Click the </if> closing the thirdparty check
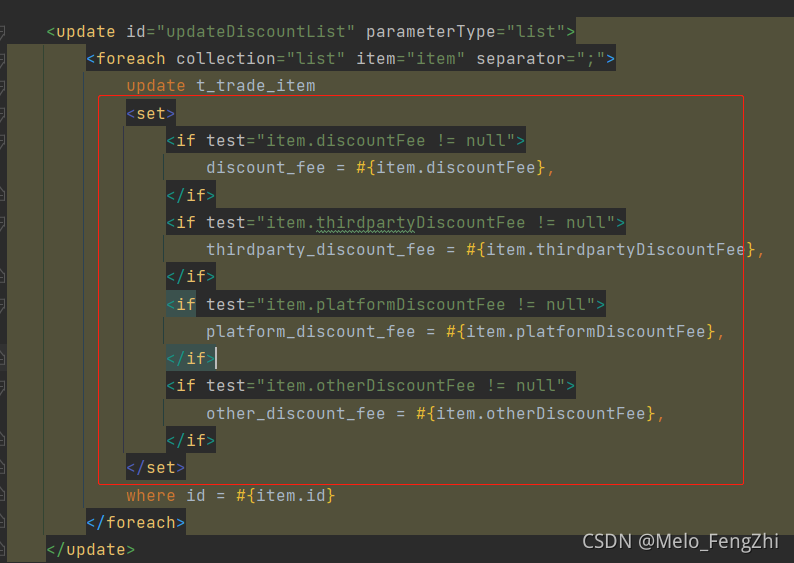The width and height of the screenshot is (794, 563). pyautogui.click(x=191, y=276)
